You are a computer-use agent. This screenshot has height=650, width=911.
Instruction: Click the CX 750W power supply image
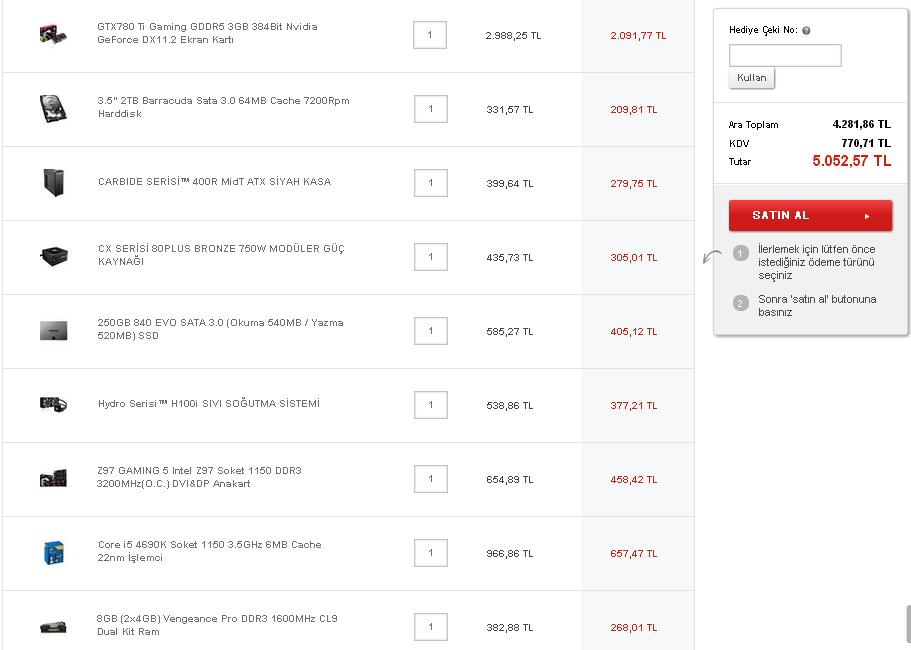(x=53, y=256)
